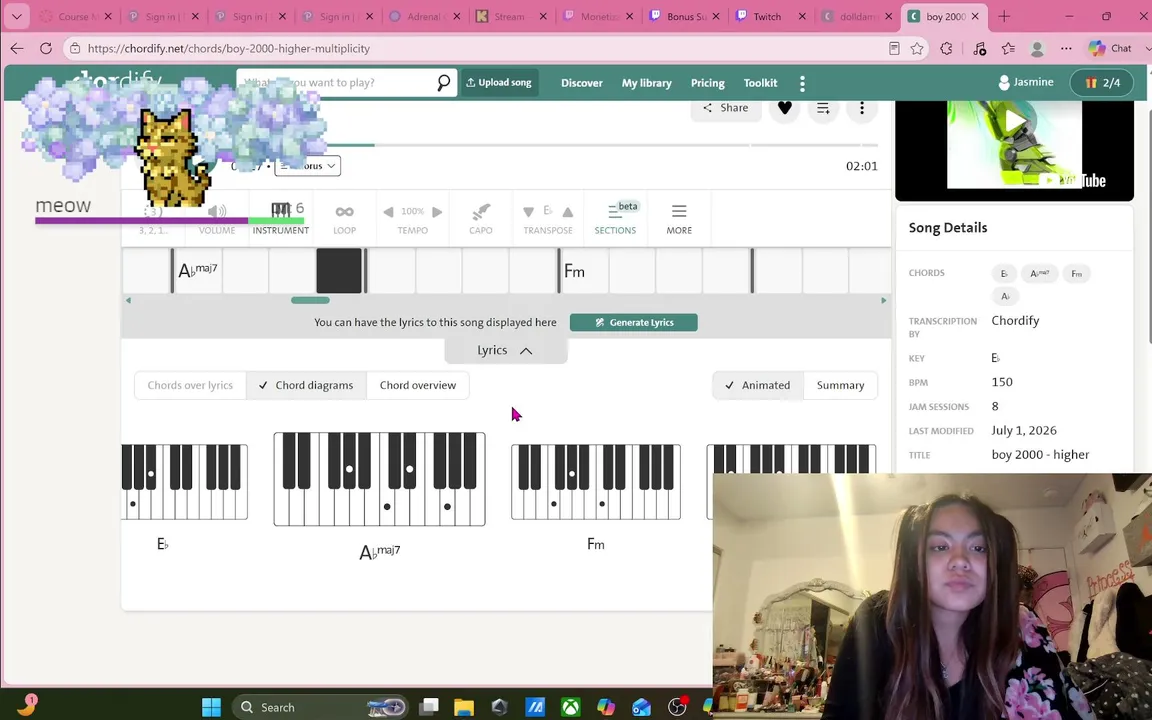The image size is (1152, 720).
Task: Open the browser reader view icon
Action: click(894, 48)
